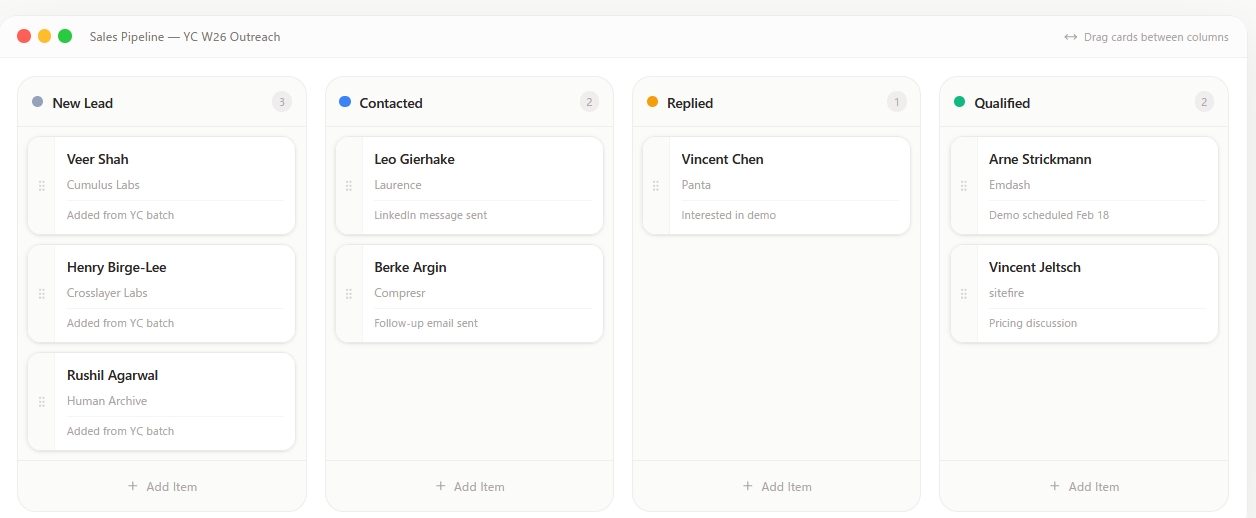Select the Replied column header
Viewport: 1256px width, 518px height.
pos(690,103)
